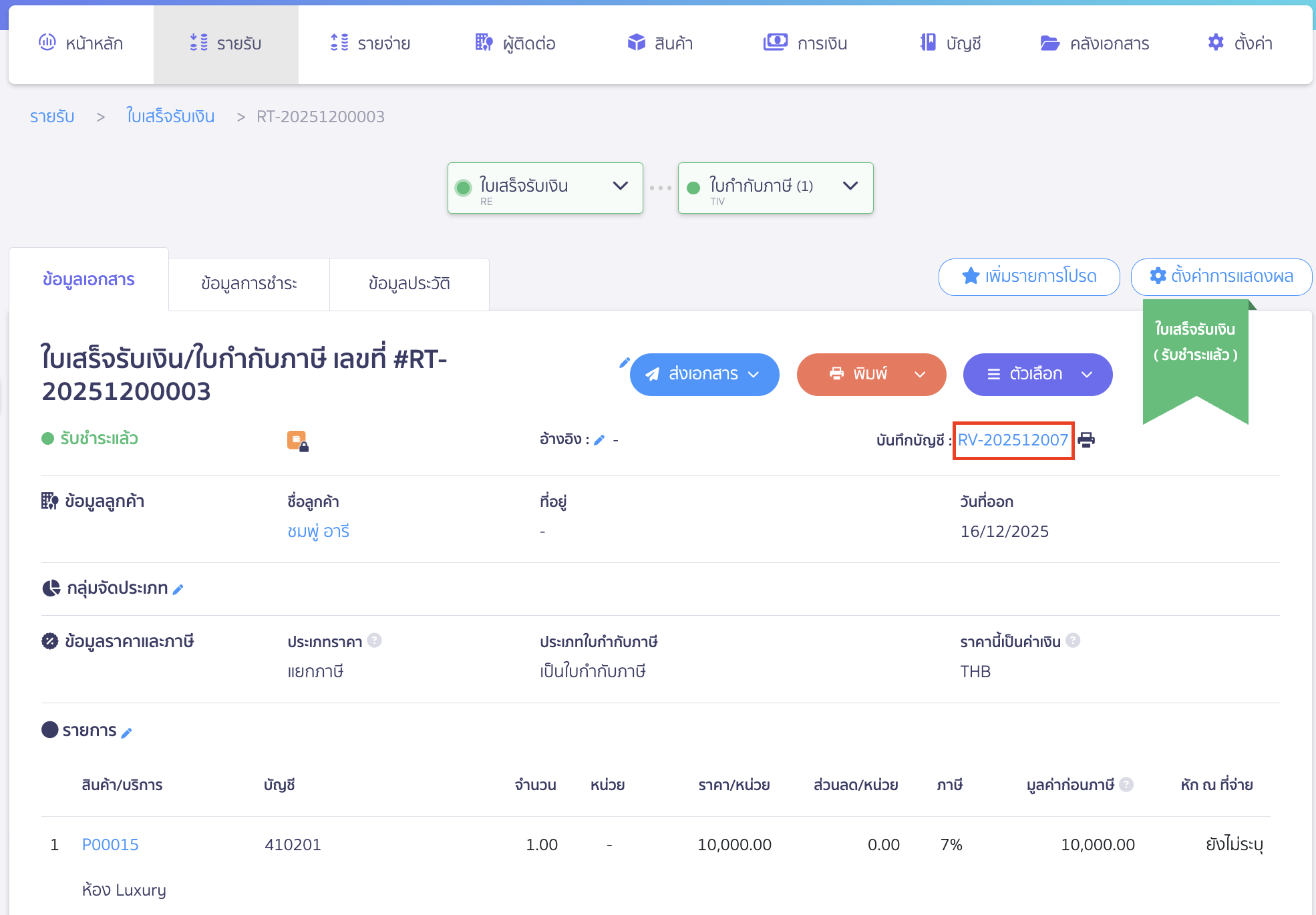Click the ผู้ติดต่อ contacts icon

point(483,42)
